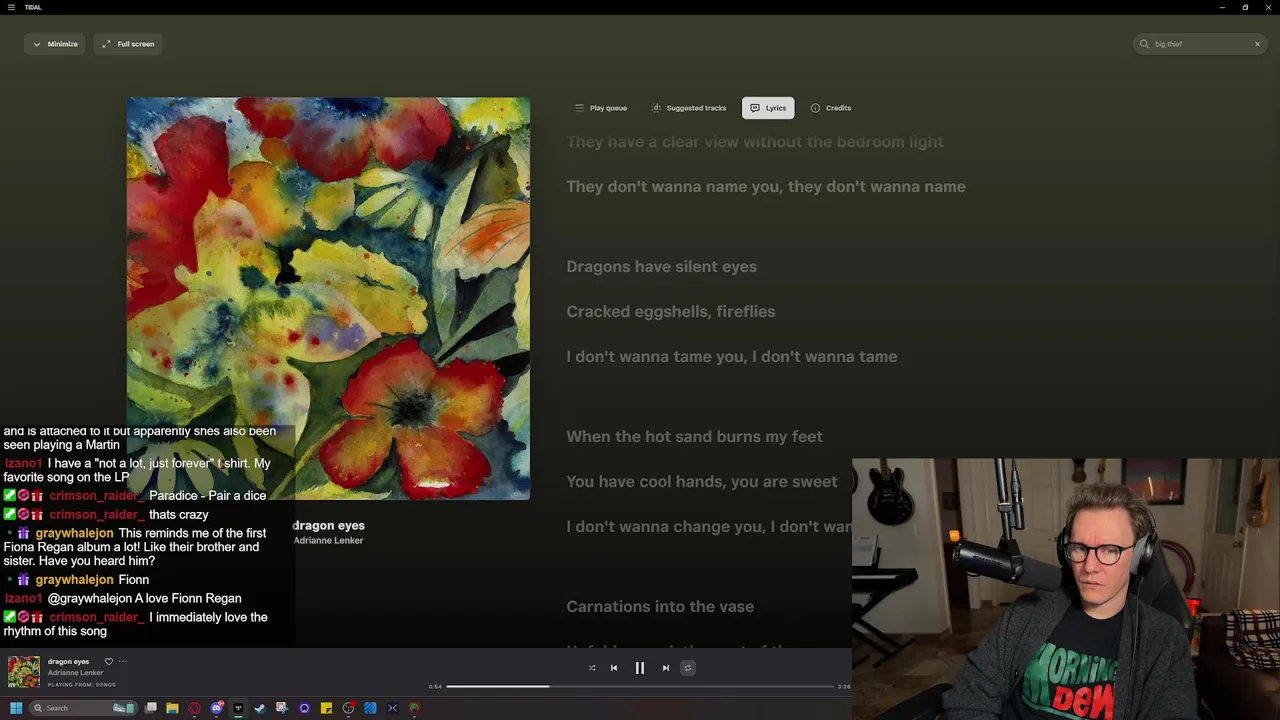
Task: Open Task View from taskbar
Action: pos(151,708)
